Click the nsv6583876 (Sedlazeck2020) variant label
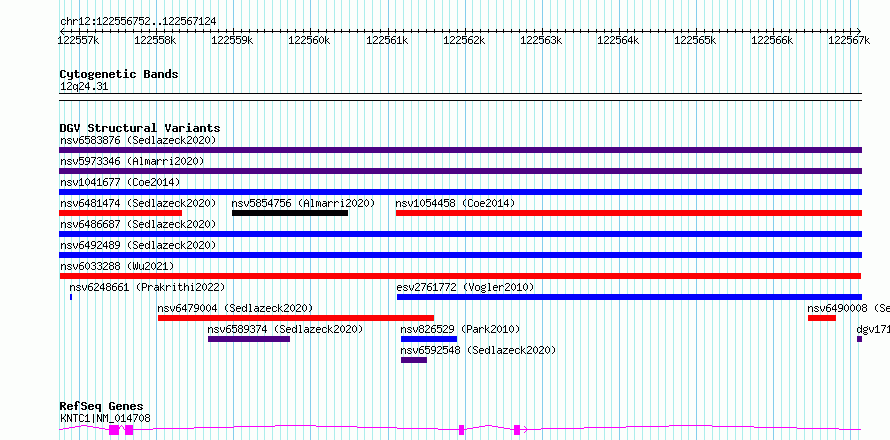The image size is (890, 440). [x=138, y=140]
